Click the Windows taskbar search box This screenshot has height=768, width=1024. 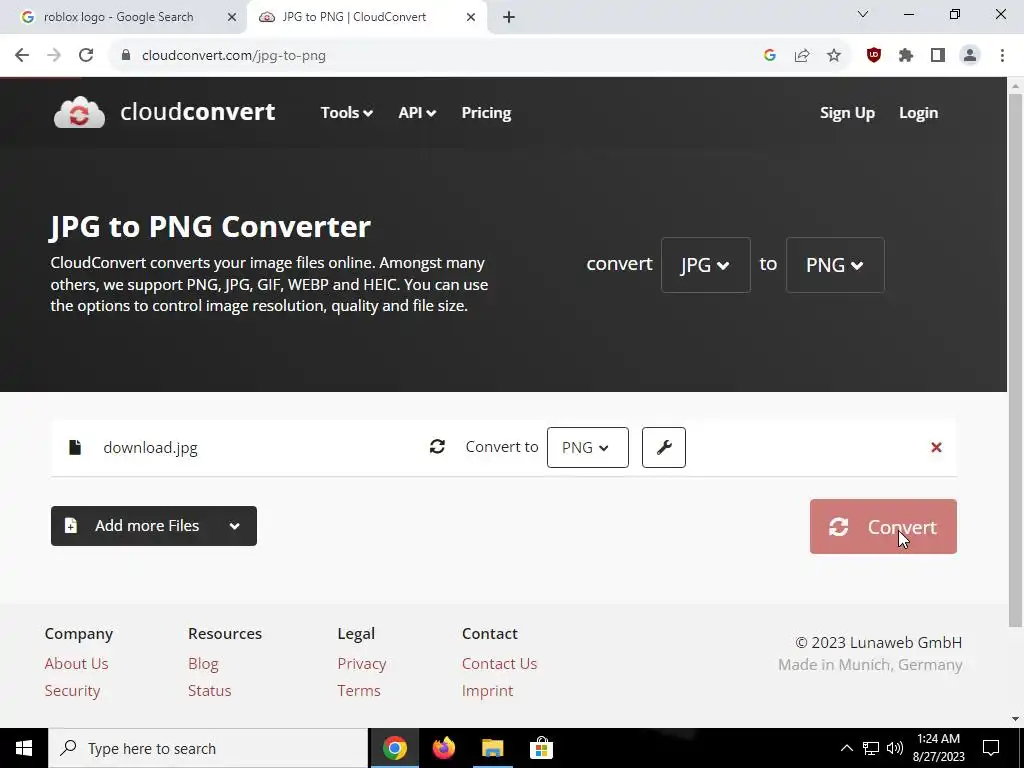click(x=208, y=748)
